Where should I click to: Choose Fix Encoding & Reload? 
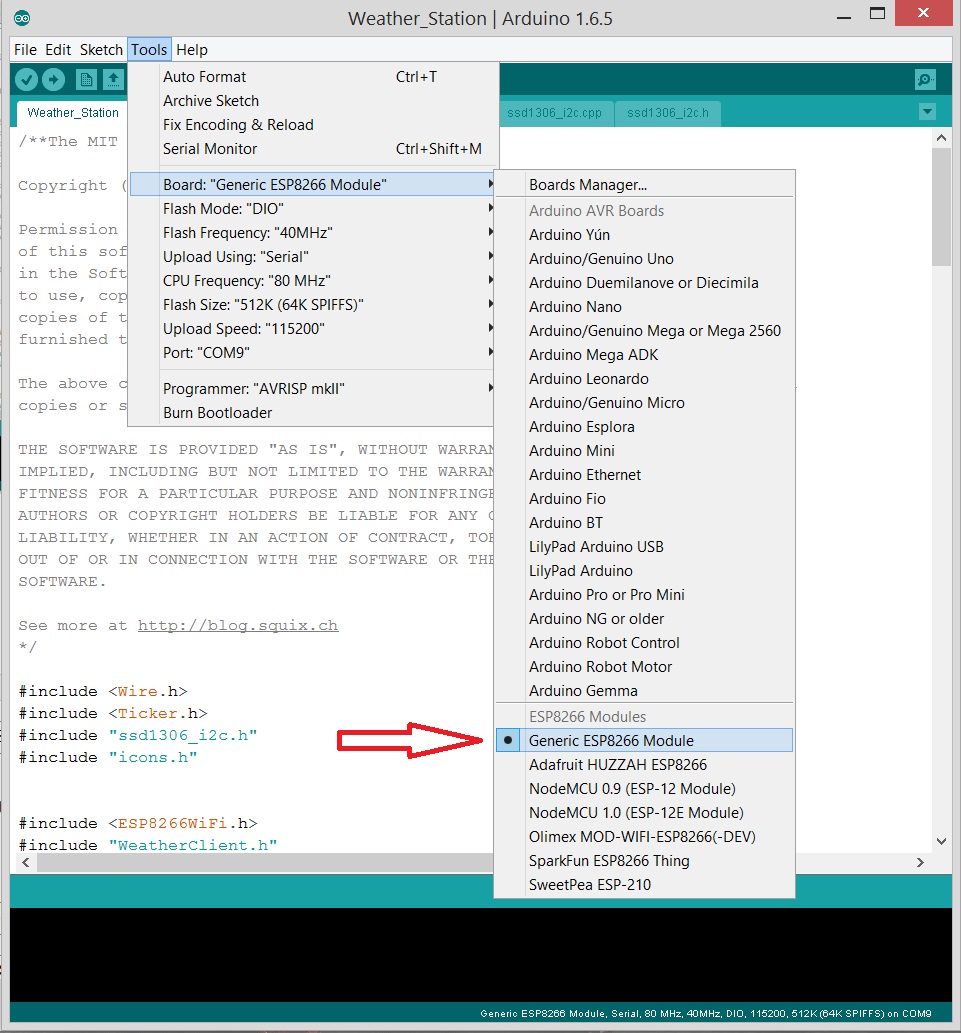[312, 125]
